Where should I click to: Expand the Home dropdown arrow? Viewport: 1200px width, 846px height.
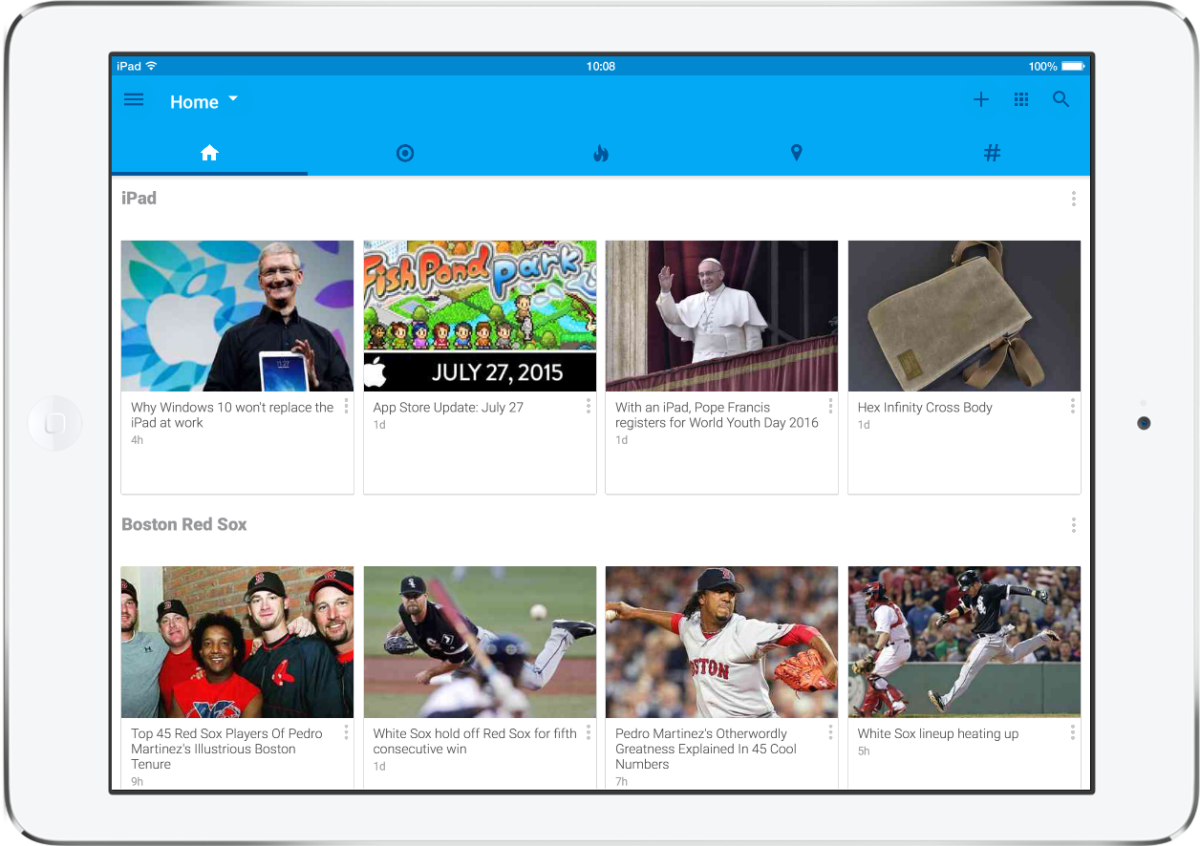point(233,99)
